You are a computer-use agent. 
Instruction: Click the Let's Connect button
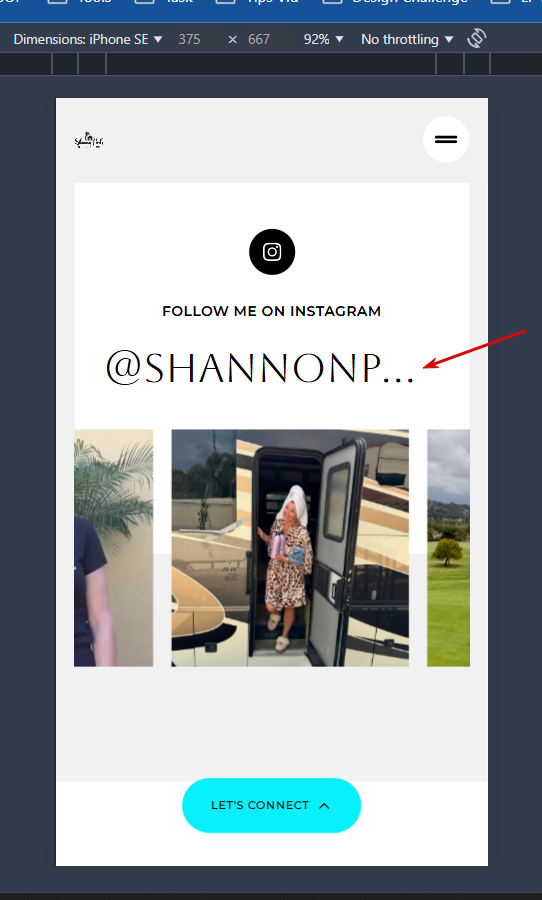pyautogui.click(x=272, y=805)
